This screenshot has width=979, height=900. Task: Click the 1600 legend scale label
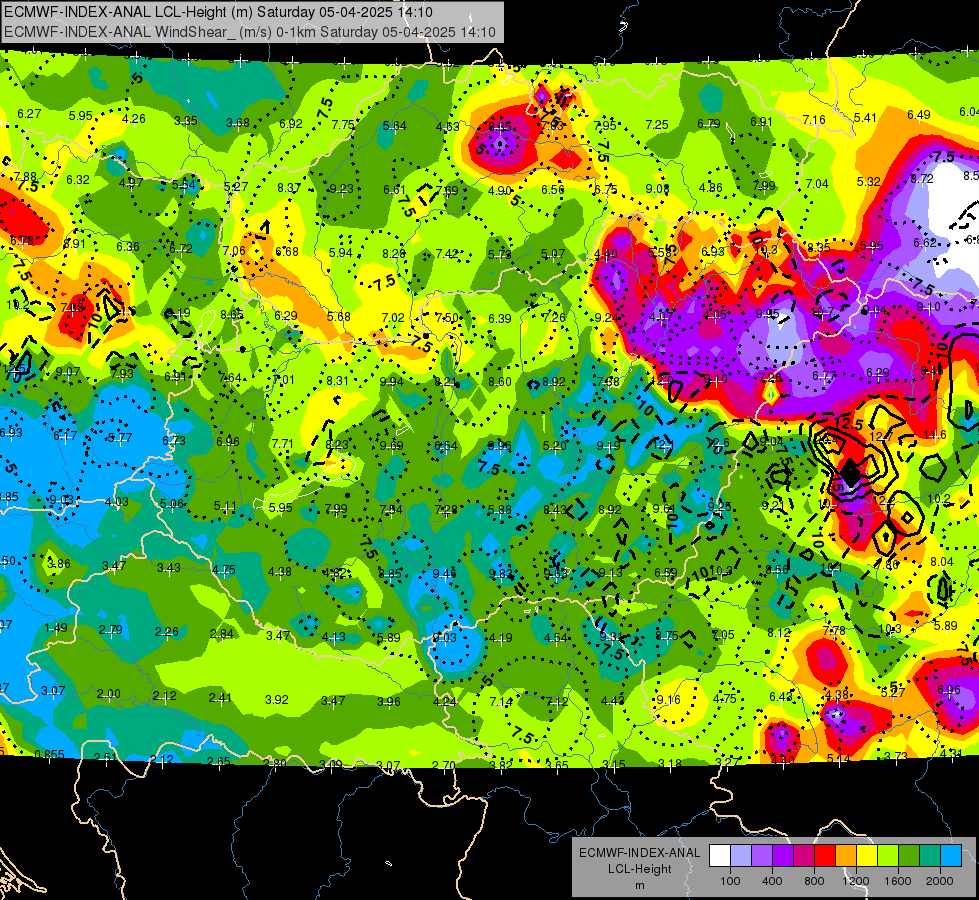pyautogui.click(x=898, y=881)
